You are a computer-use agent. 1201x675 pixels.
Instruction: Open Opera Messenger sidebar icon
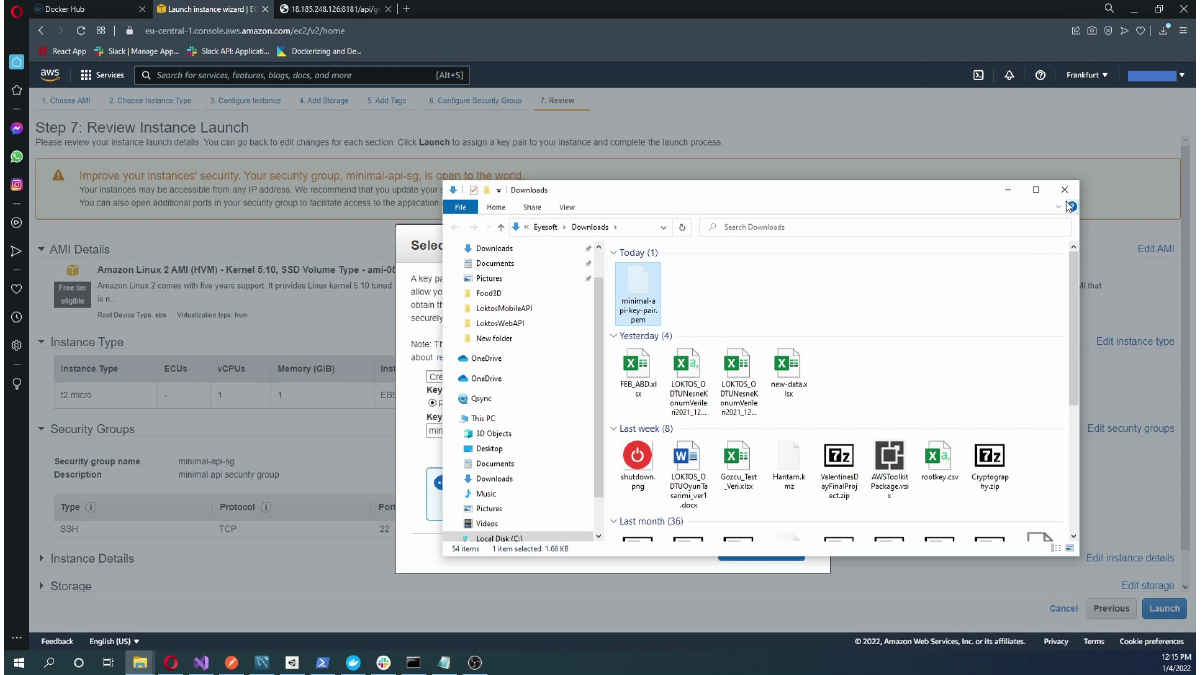(16, 129)
